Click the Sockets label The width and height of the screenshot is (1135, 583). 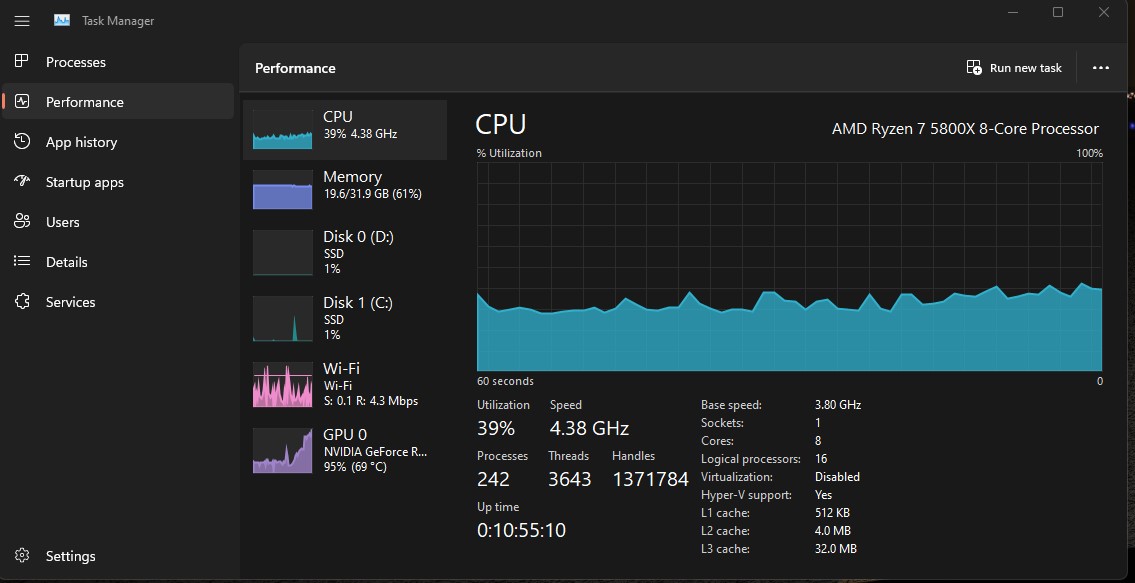pos(722,423)
